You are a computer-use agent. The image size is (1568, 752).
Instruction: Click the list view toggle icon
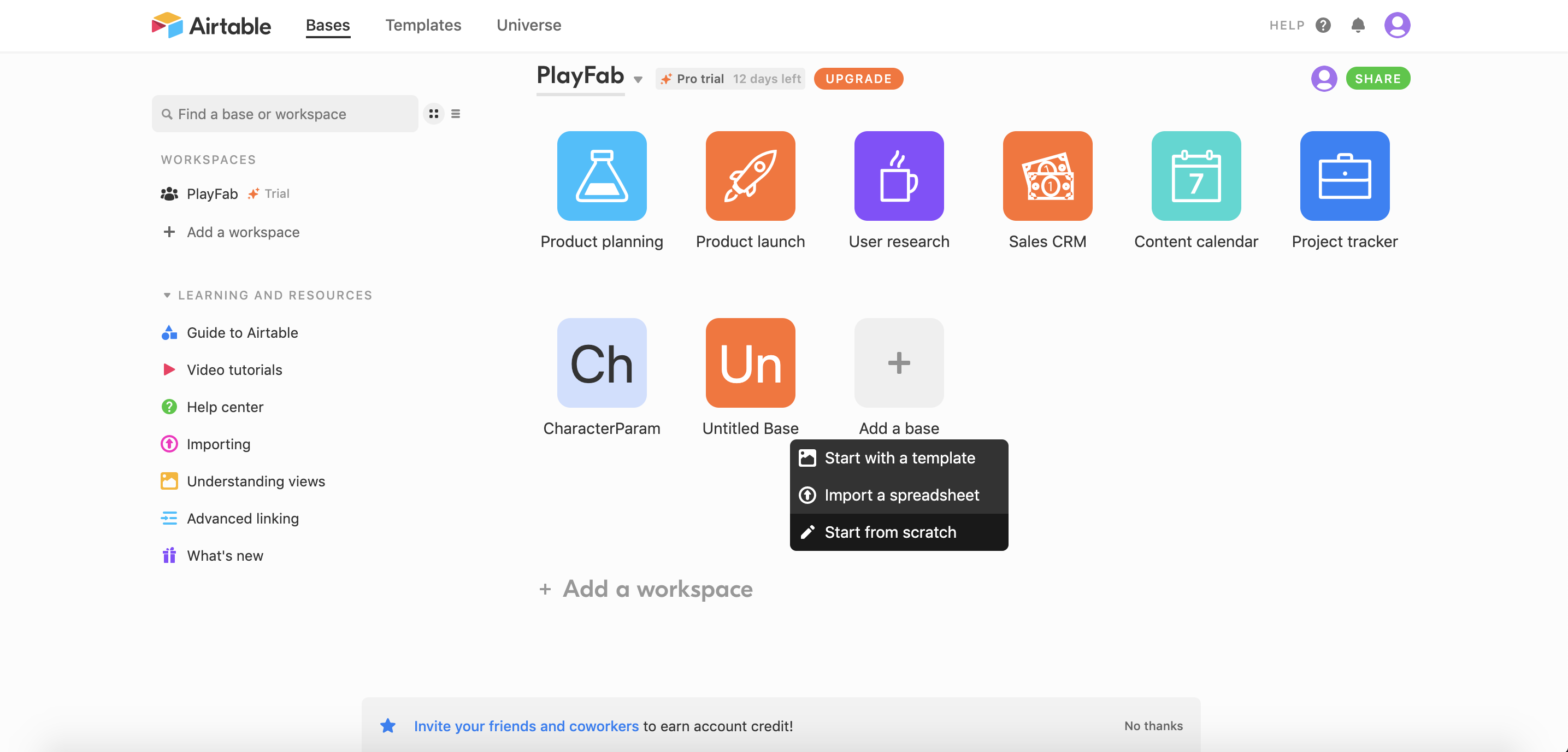pos(455,113)
